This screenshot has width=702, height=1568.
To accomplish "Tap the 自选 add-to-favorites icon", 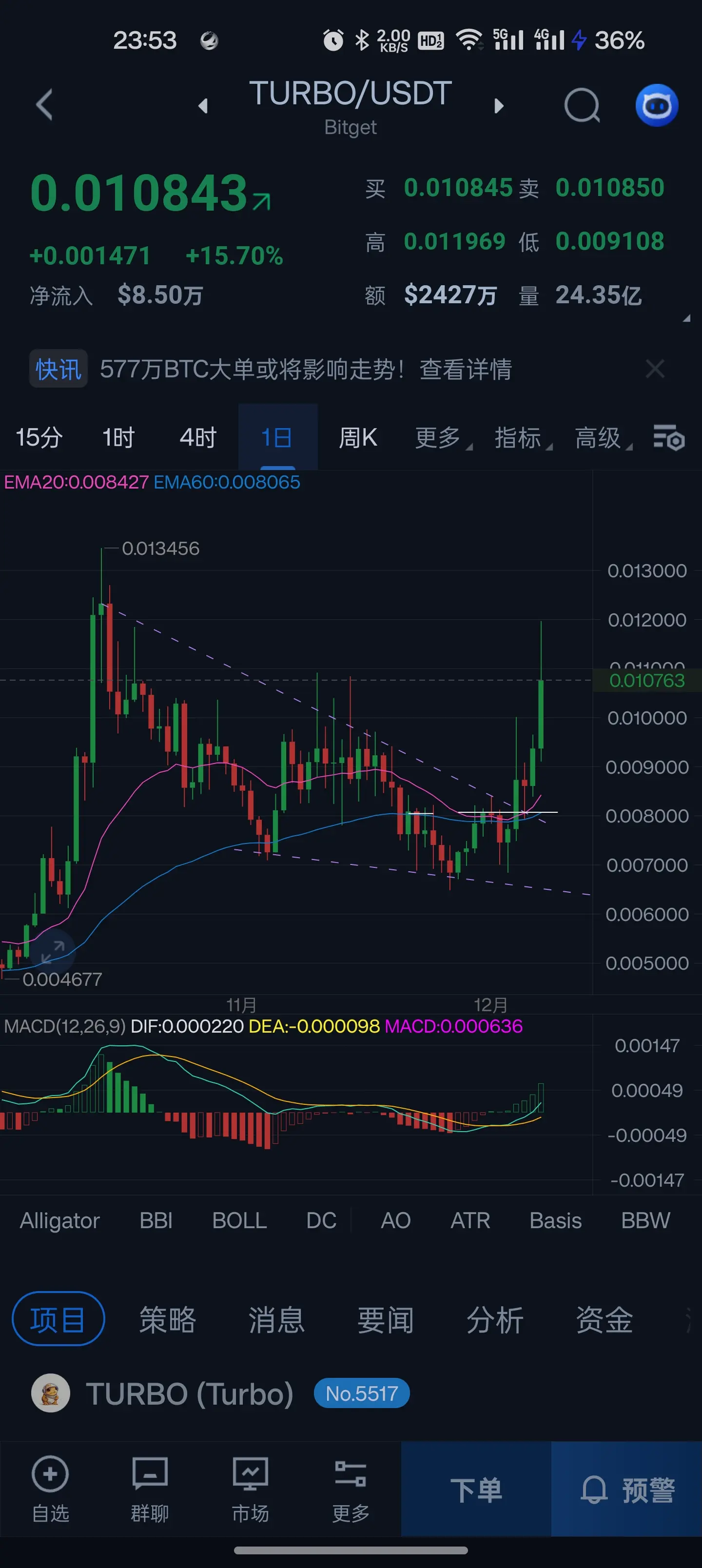I will [x=50, y=1473].
